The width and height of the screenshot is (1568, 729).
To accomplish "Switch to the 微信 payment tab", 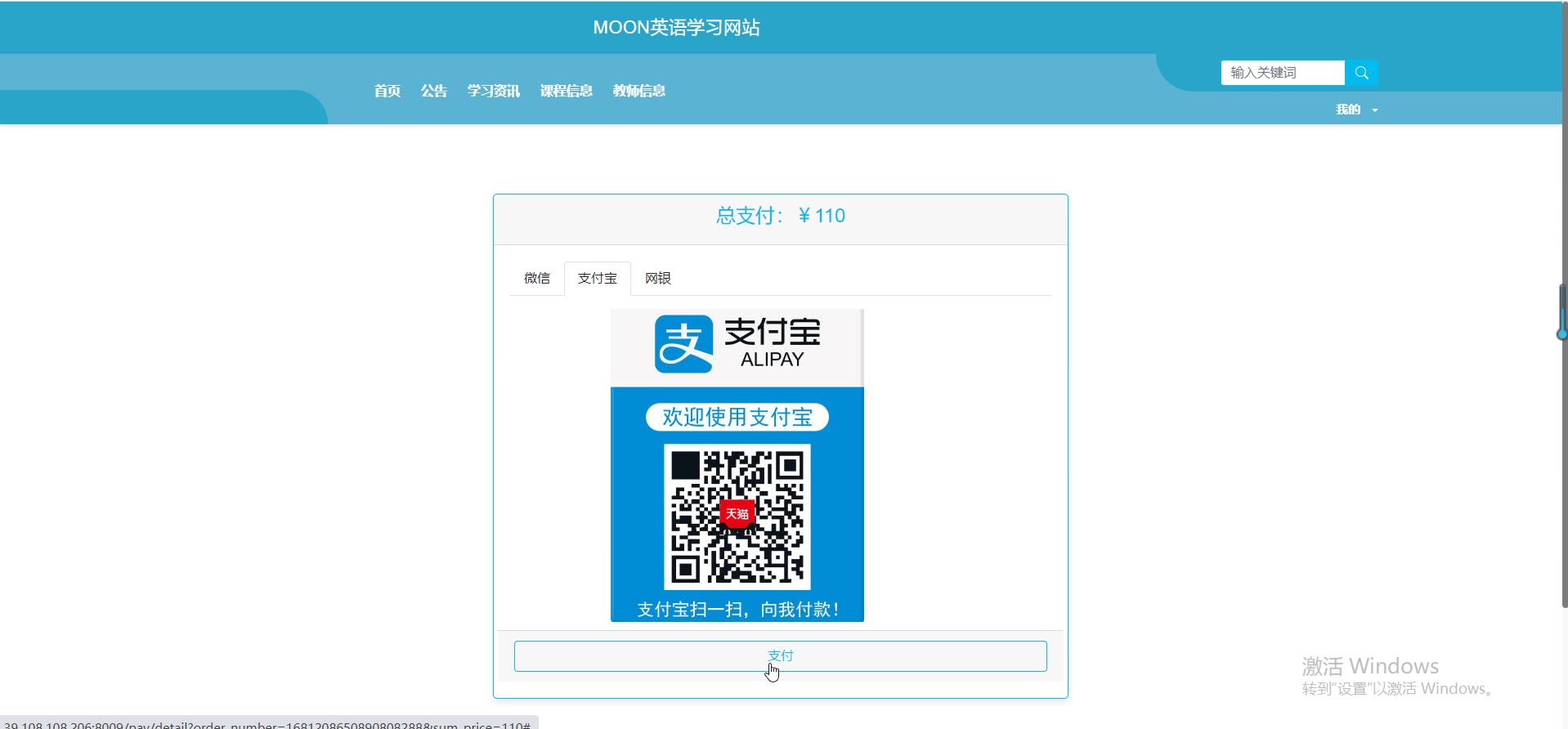I will pos(537,278).
